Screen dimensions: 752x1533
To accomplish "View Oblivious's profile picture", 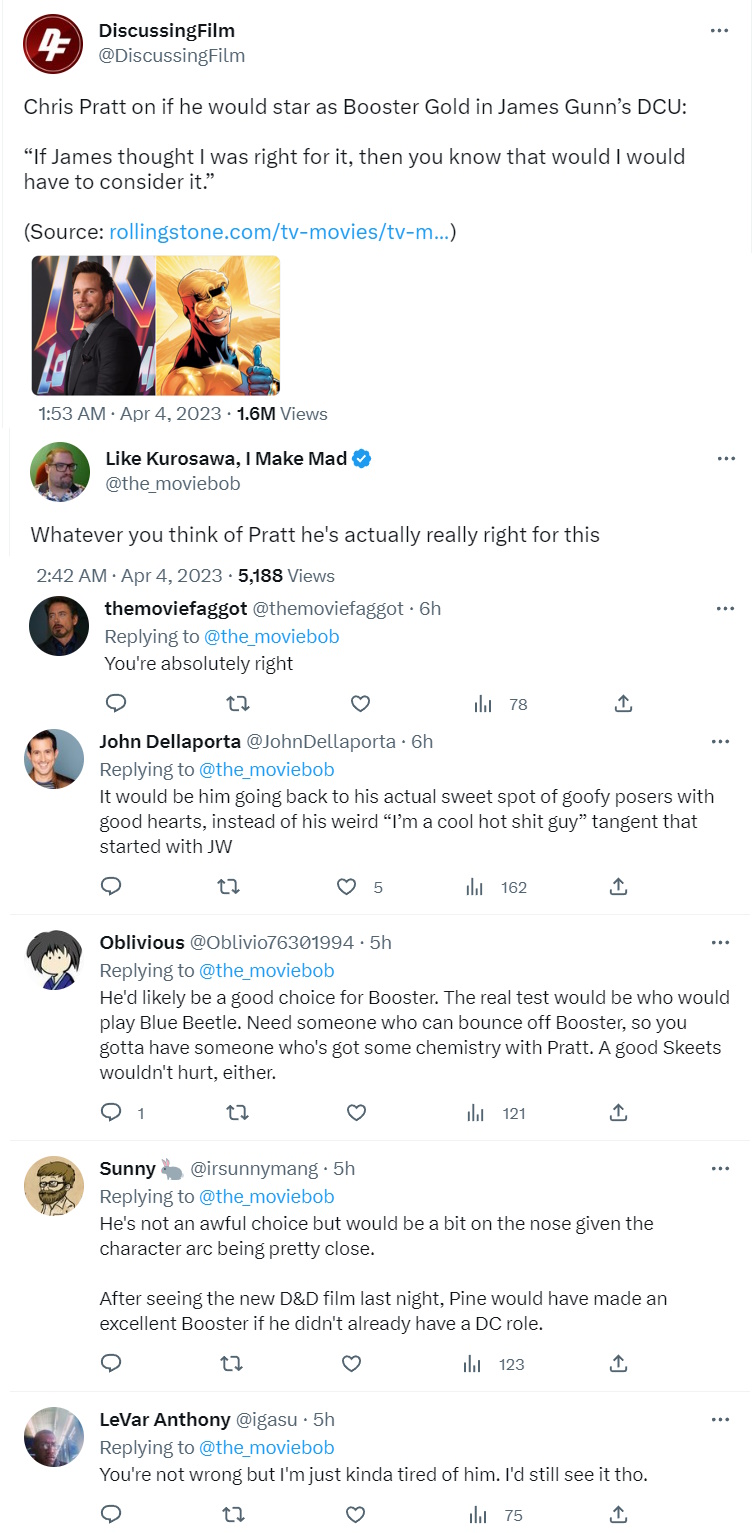I will (53, 960).
